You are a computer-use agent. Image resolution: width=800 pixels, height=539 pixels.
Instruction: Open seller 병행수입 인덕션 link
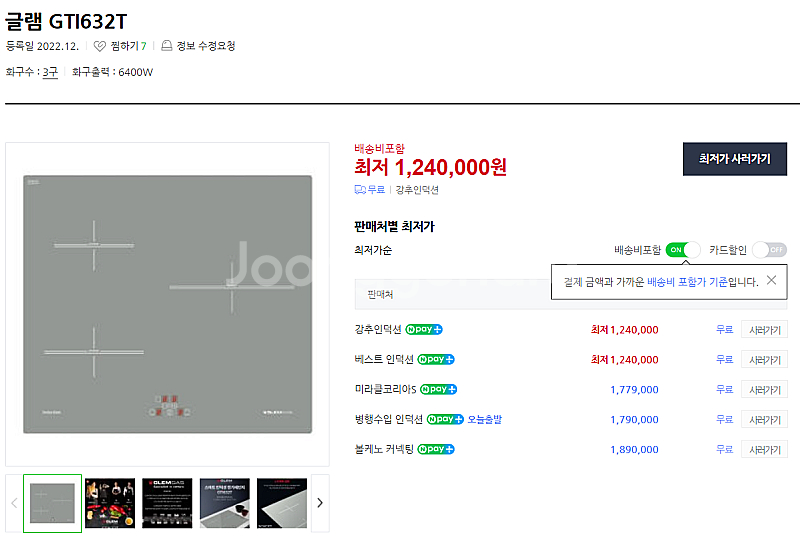click(389, 420)
